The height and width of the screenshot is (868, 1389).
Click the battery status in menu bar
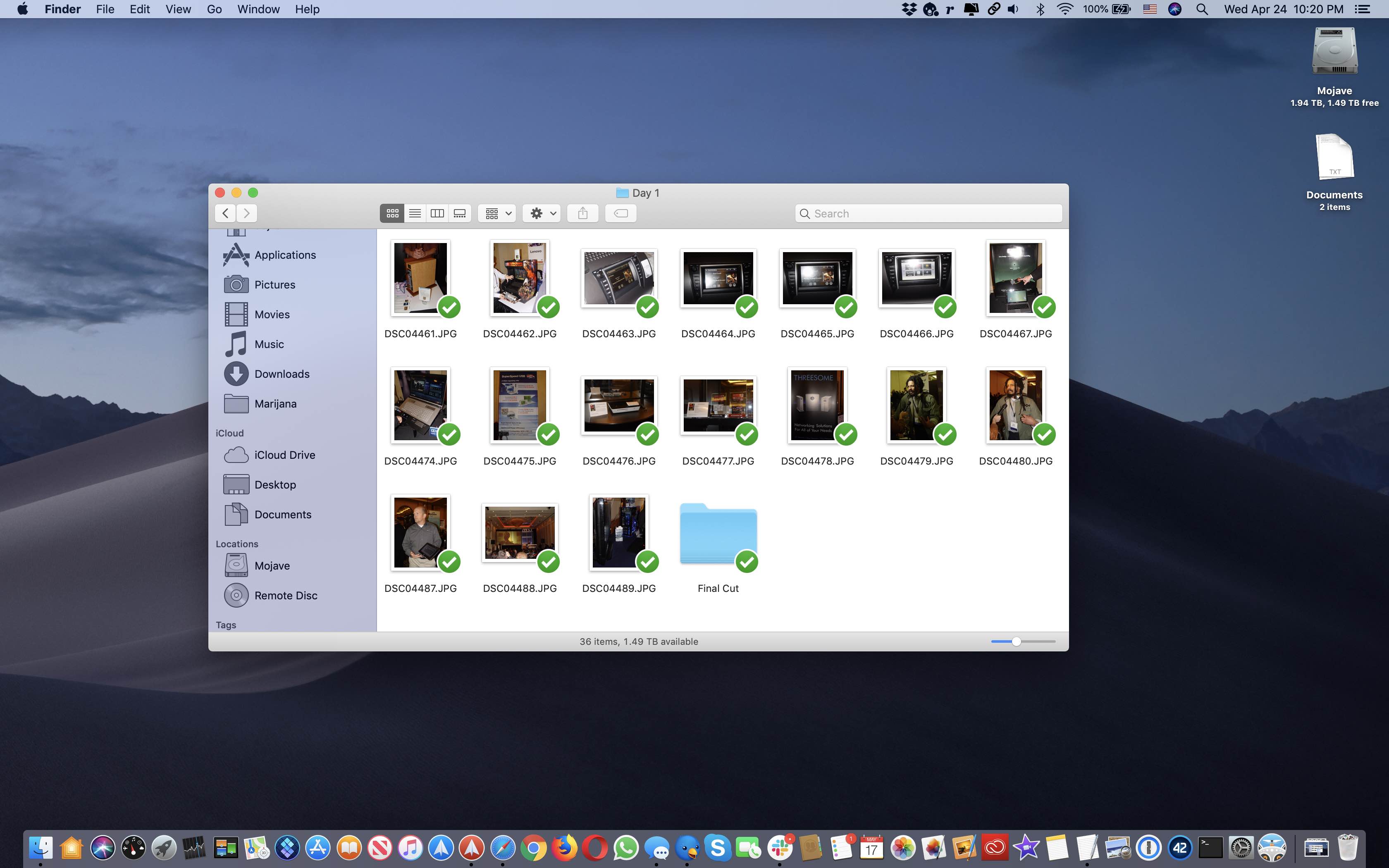click(x=1107, y=9)
